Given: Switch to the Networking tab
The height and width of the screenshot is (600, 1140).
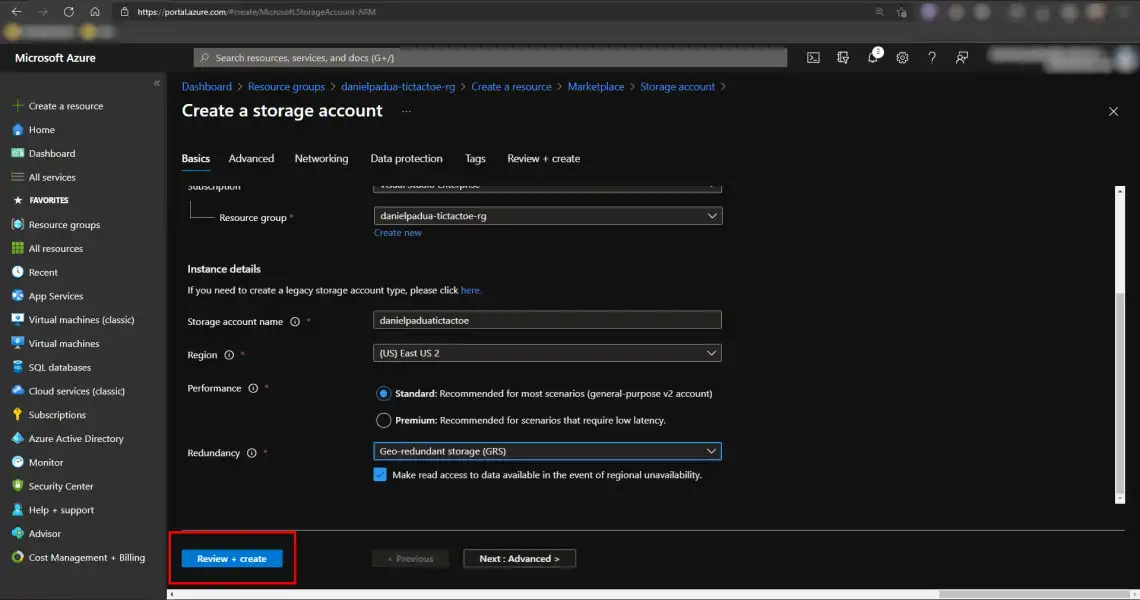Looking at the screenshot, I should coord(321,158).
